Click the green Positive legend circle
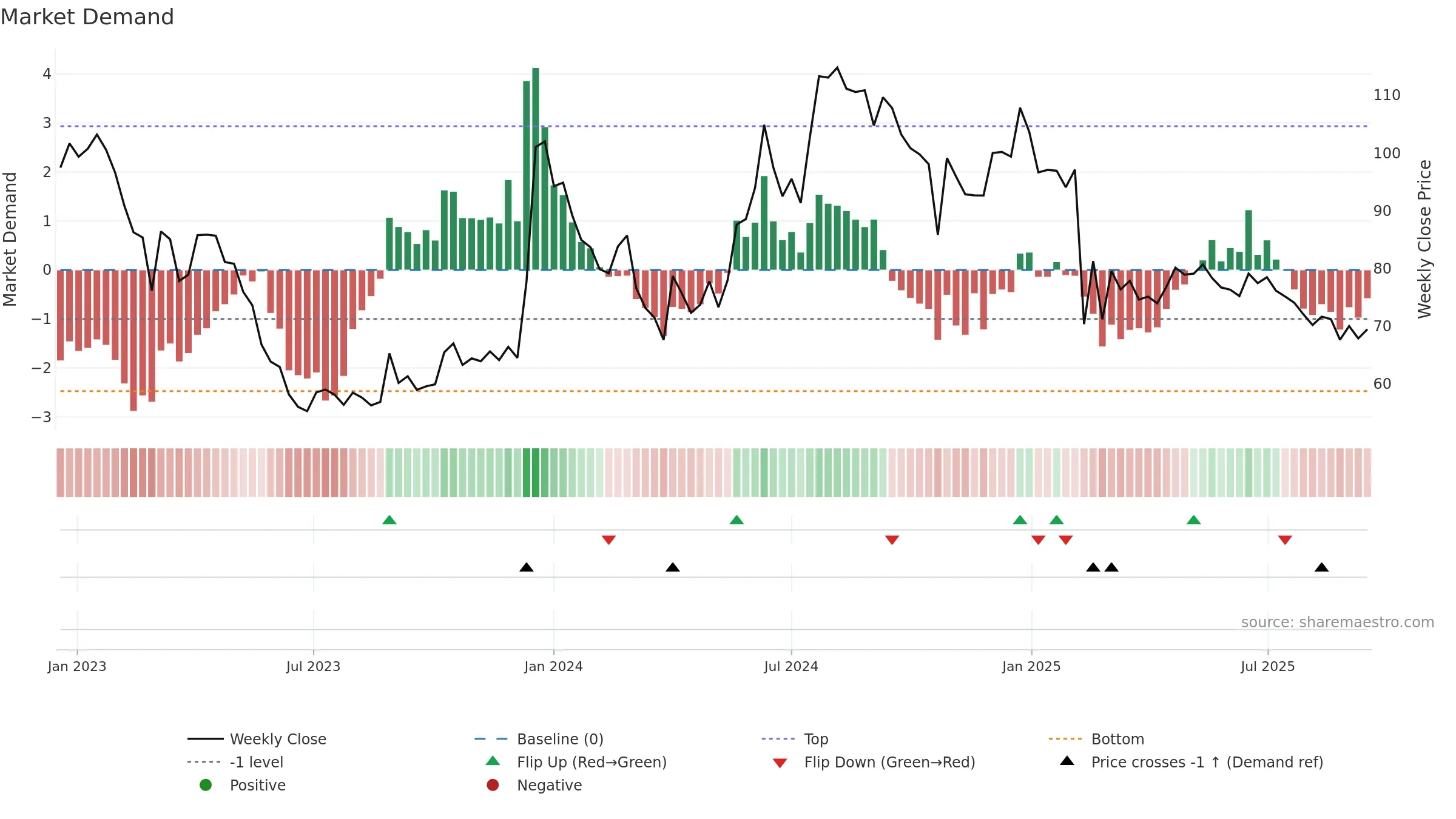This screenshot has width=1456, height=819. pos(206,785)
